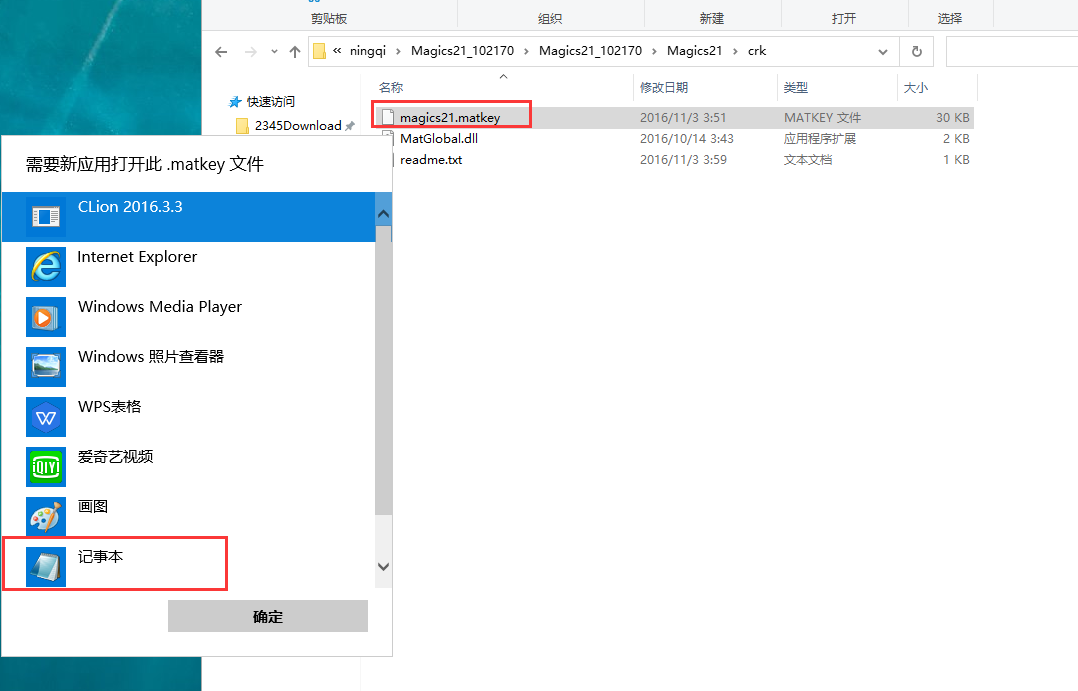Go up one folder level arrow
This screenshot has height=691, width=1078.
pos(295,52)
